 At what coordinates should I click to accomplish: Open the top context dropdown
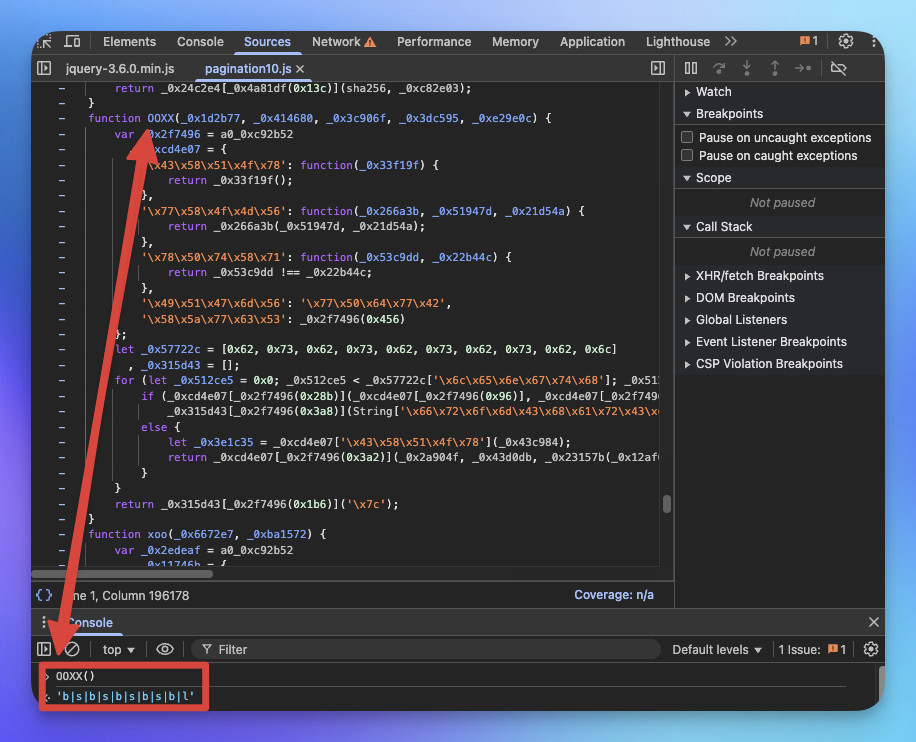pyautogui.click(x=119, y=650)
